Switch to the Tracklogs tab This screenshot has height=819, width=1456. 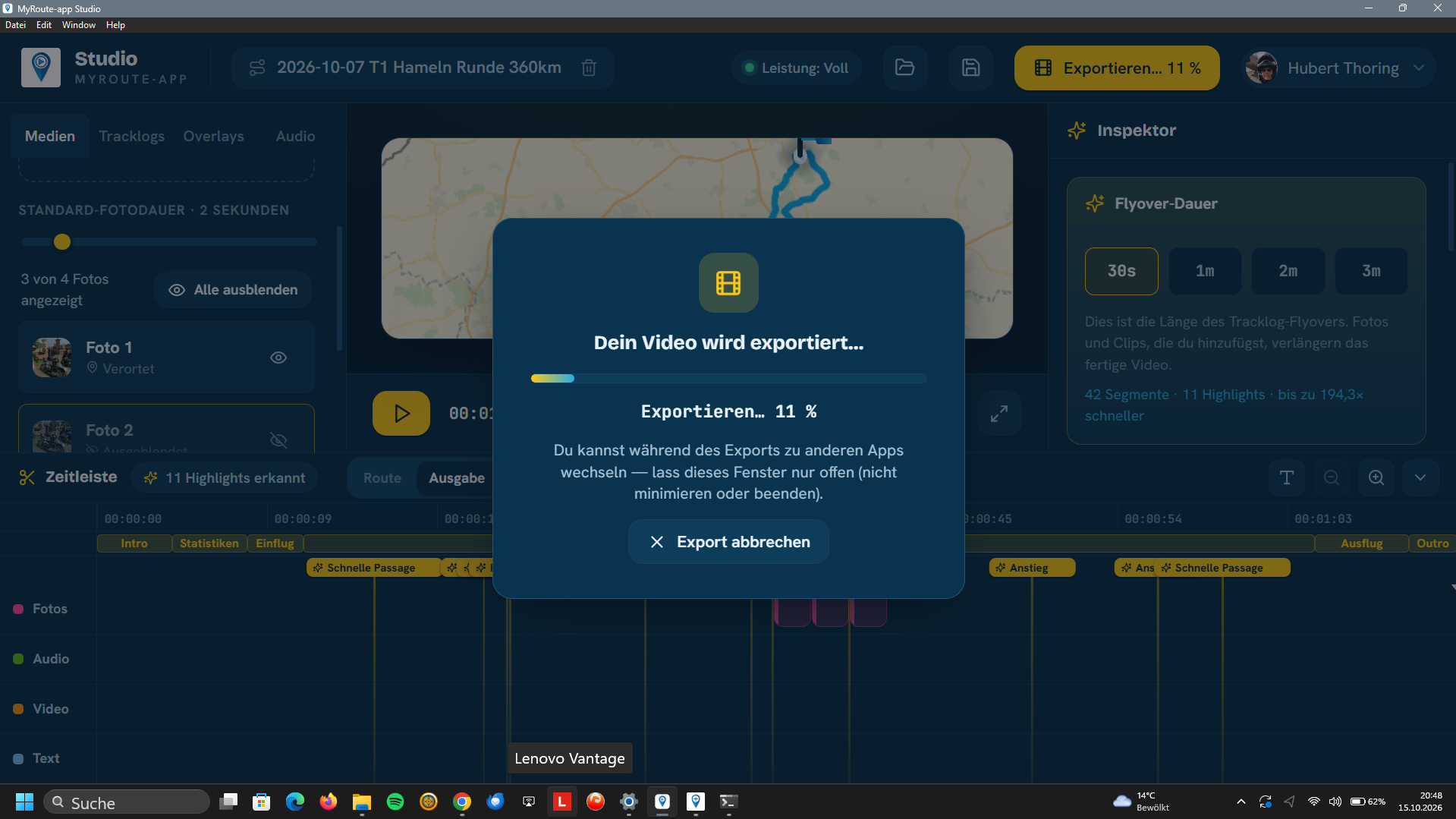coord(131,136)
